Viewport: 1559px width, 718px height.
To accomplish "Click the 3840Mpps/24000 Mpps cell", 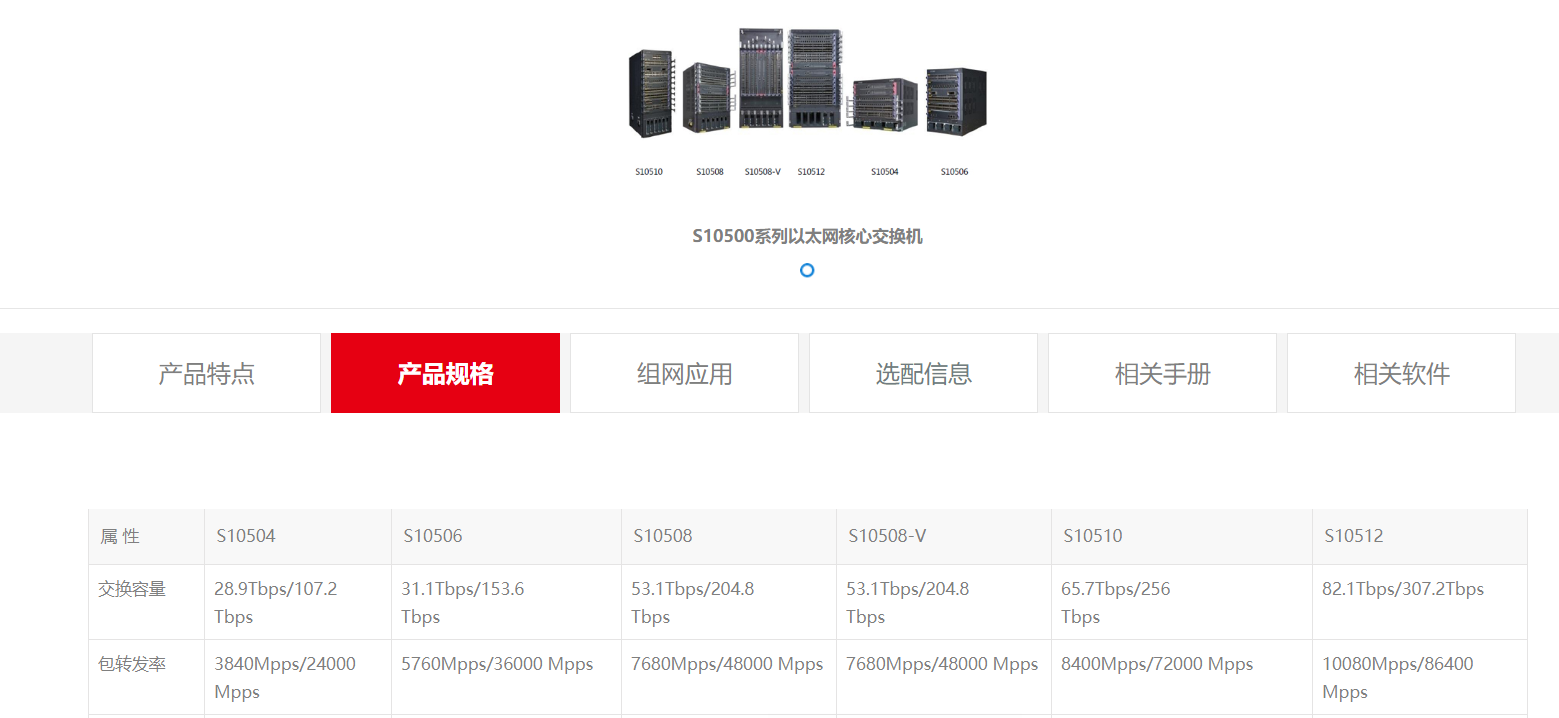I will pos(298,677).
